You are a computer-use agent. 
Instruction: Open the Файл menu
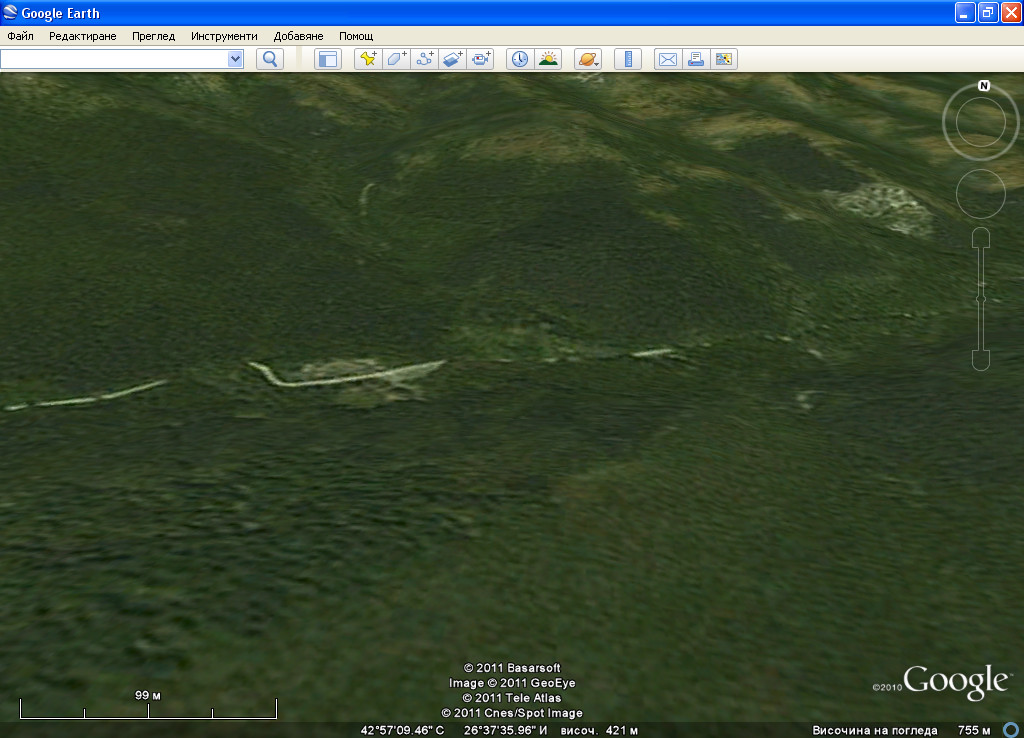click(20, 36)
